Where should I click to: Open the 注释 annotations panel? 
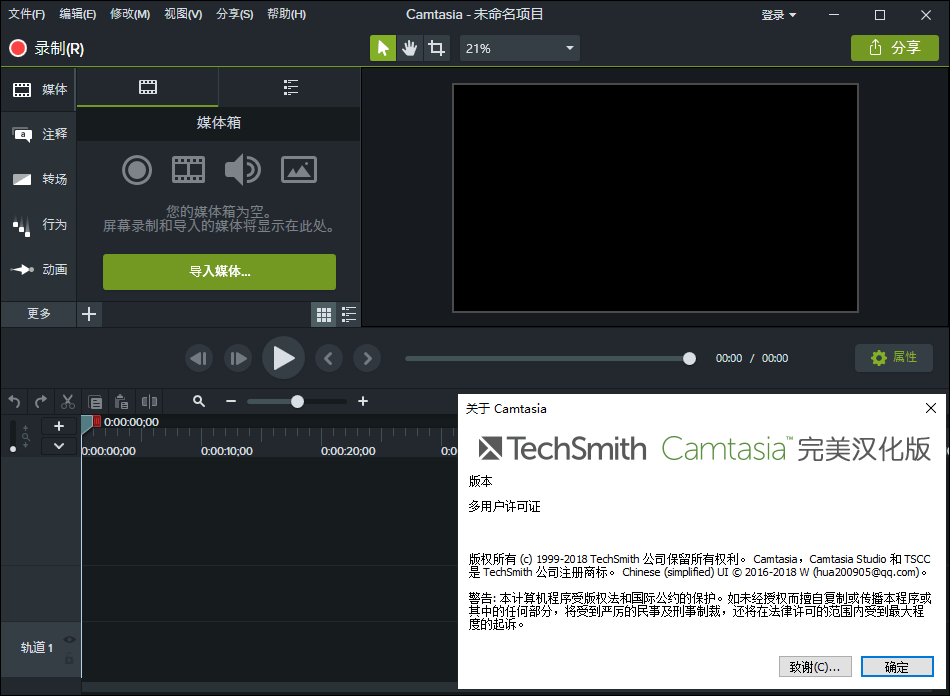click(39, 134)
